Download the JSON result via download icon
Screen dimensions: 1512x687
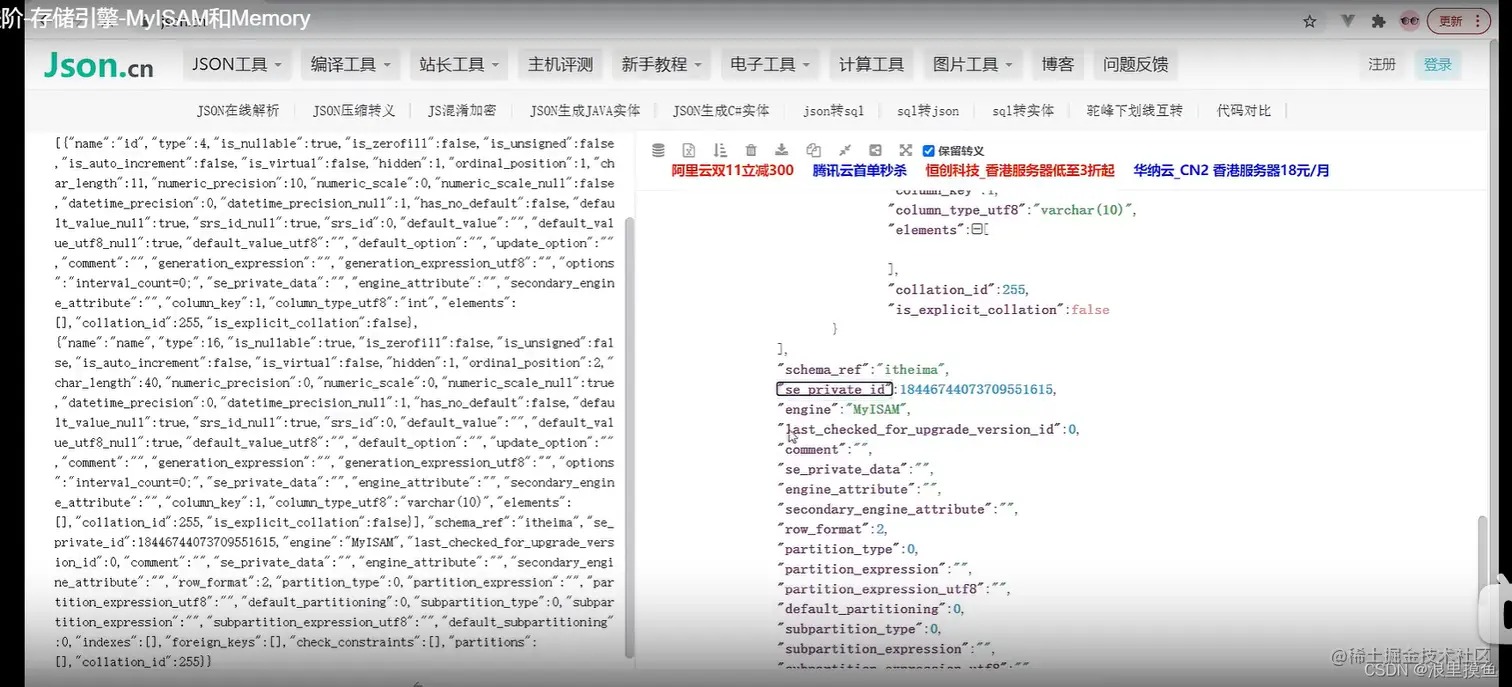coord(782,149)
